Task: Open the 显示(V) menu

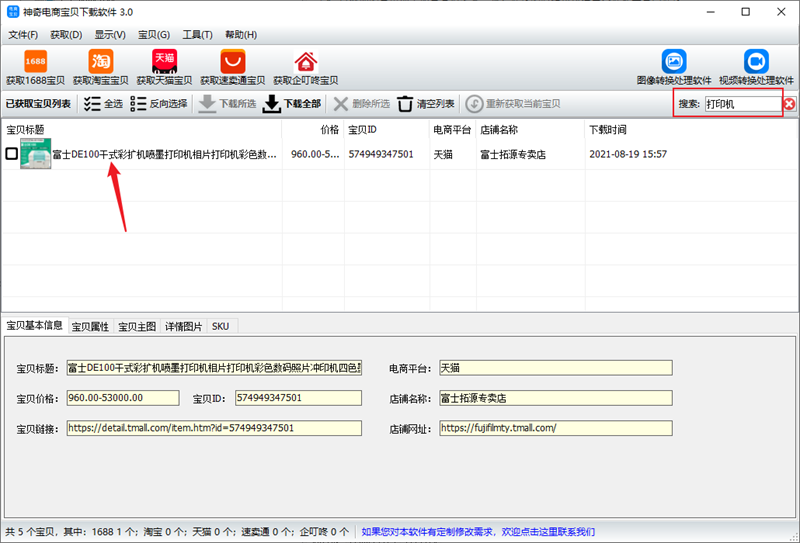Action: (x=110, y=35)
